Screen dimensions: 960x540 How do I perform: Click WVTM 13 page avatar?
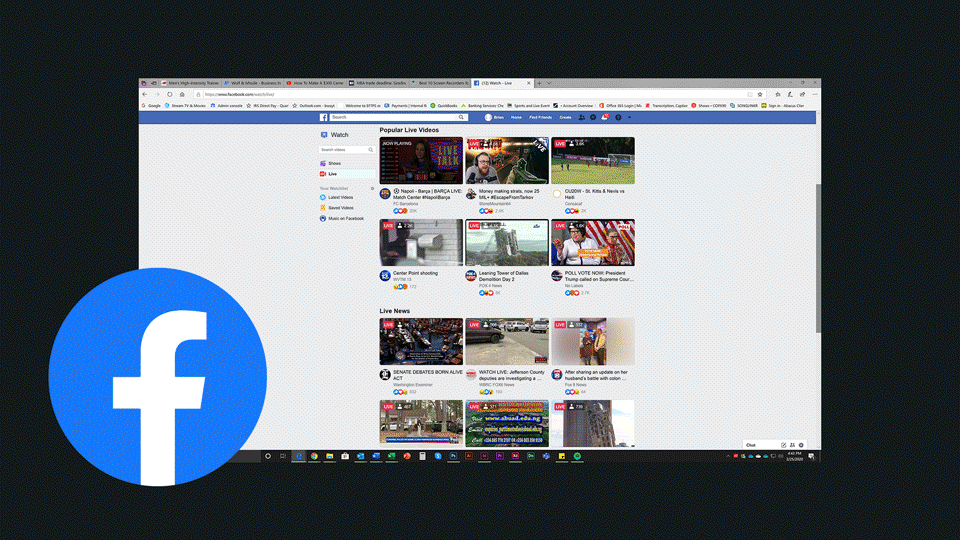[x=385, y=276]
